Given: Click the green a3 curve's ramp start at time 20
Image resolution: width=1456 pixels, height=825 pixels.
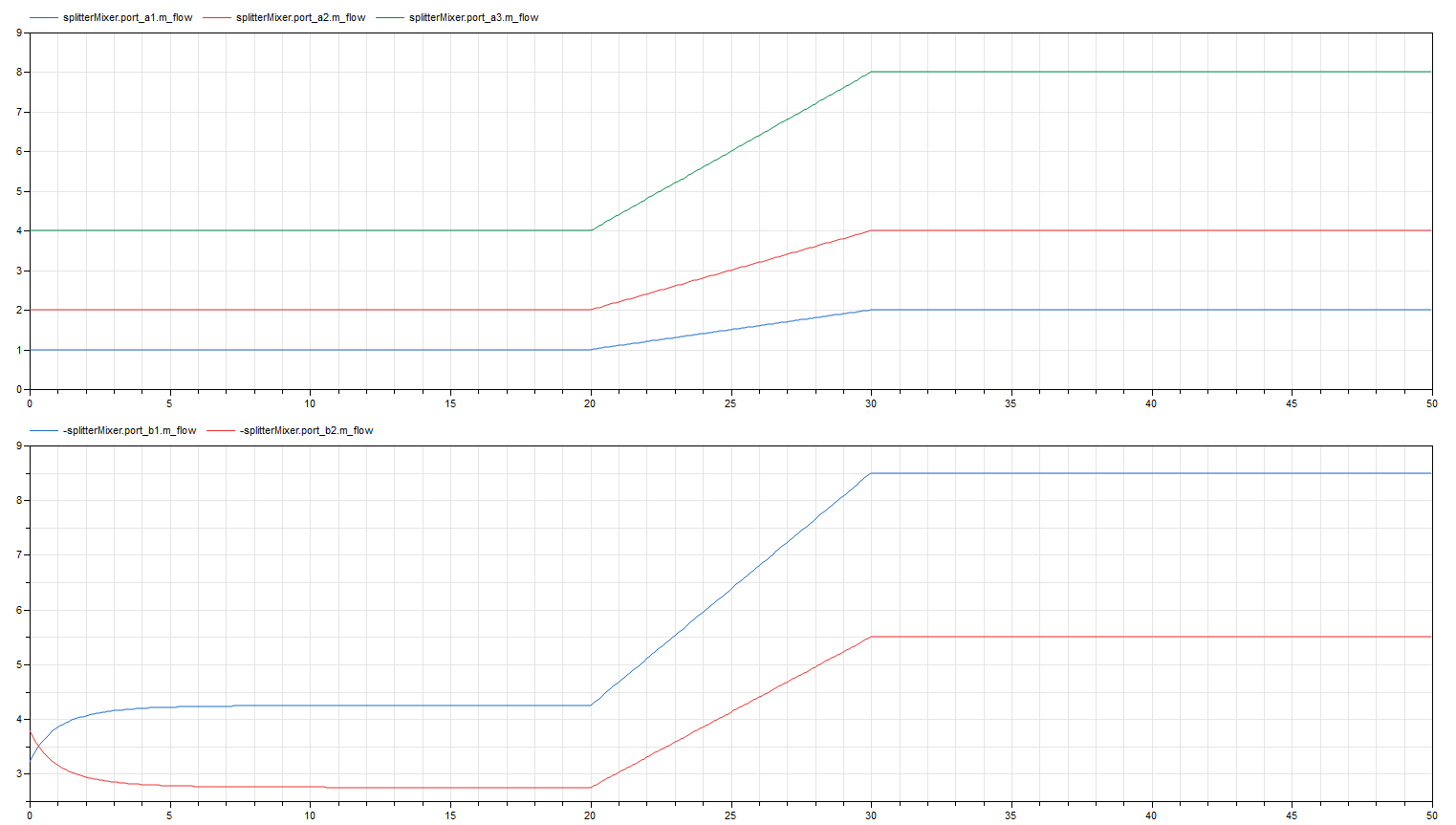Looking at the screenshot, I should pos(591,230).
